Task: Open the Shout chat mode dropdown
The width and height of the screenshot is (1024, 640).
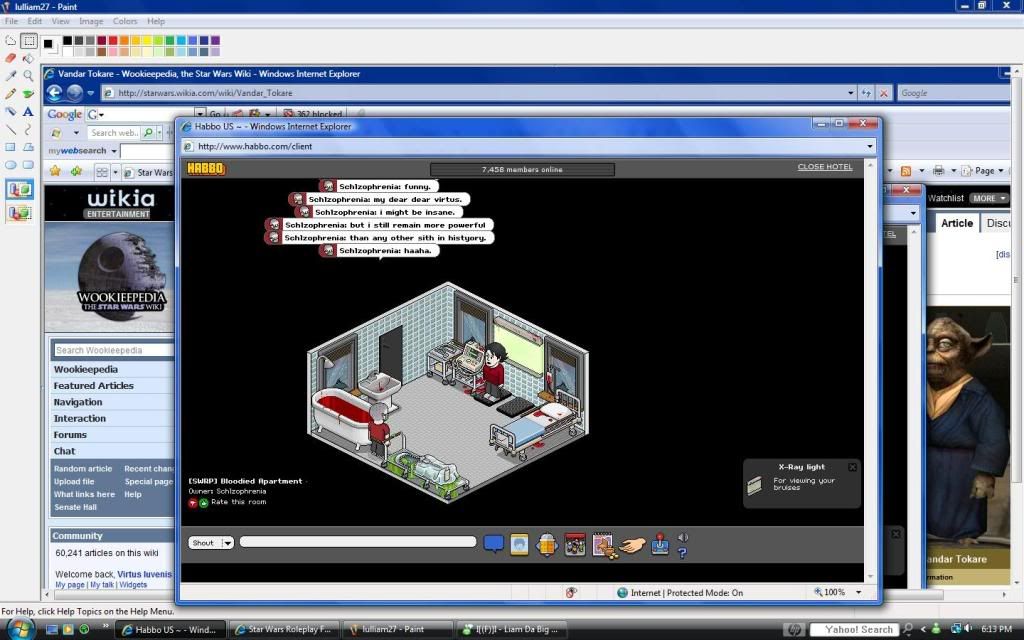Action: pos(227,543)
